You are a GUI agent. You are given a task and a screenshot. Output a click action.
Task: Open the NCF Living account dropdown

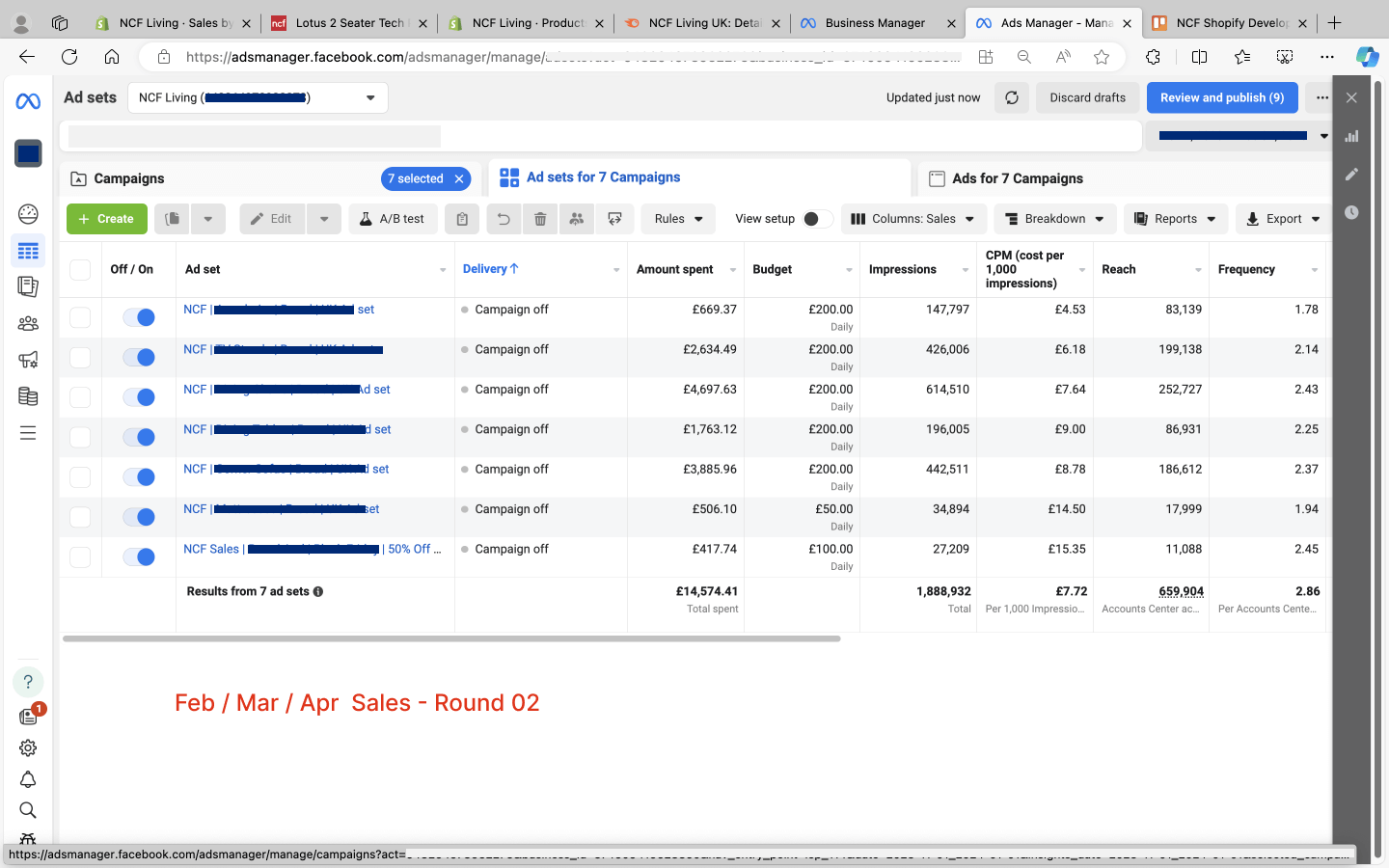[x=258, y=97]
